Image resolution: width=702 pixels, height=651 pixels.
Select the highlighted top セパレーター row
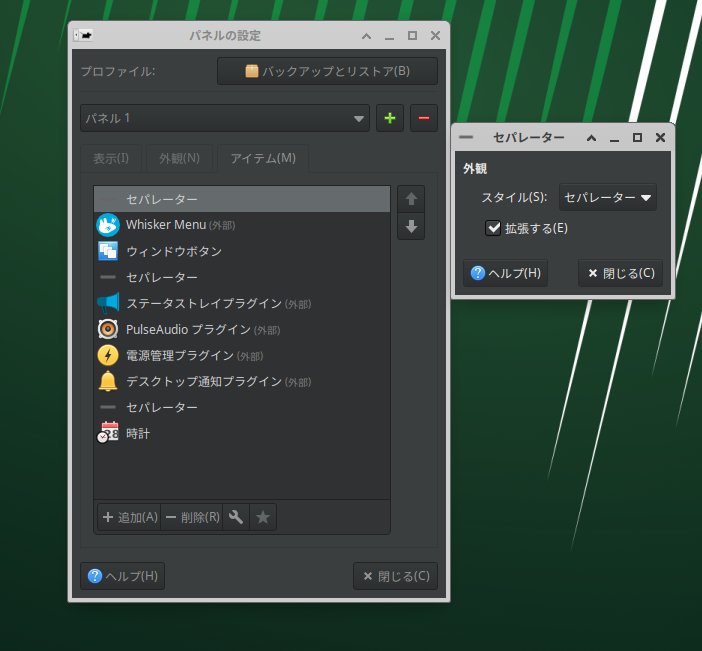[242, 199]
